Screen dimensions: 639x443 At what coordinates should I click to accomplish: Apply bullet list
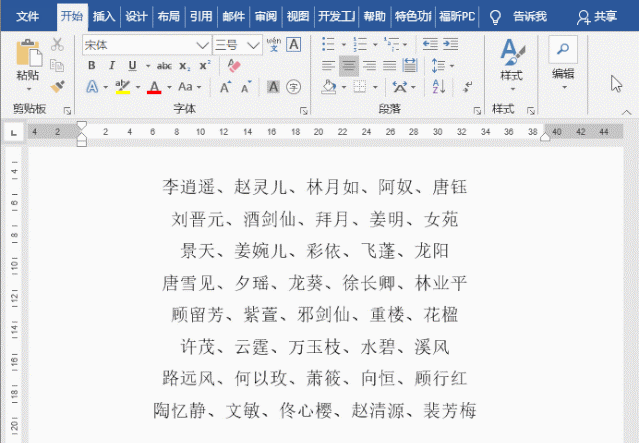click(x=328, y=44)
